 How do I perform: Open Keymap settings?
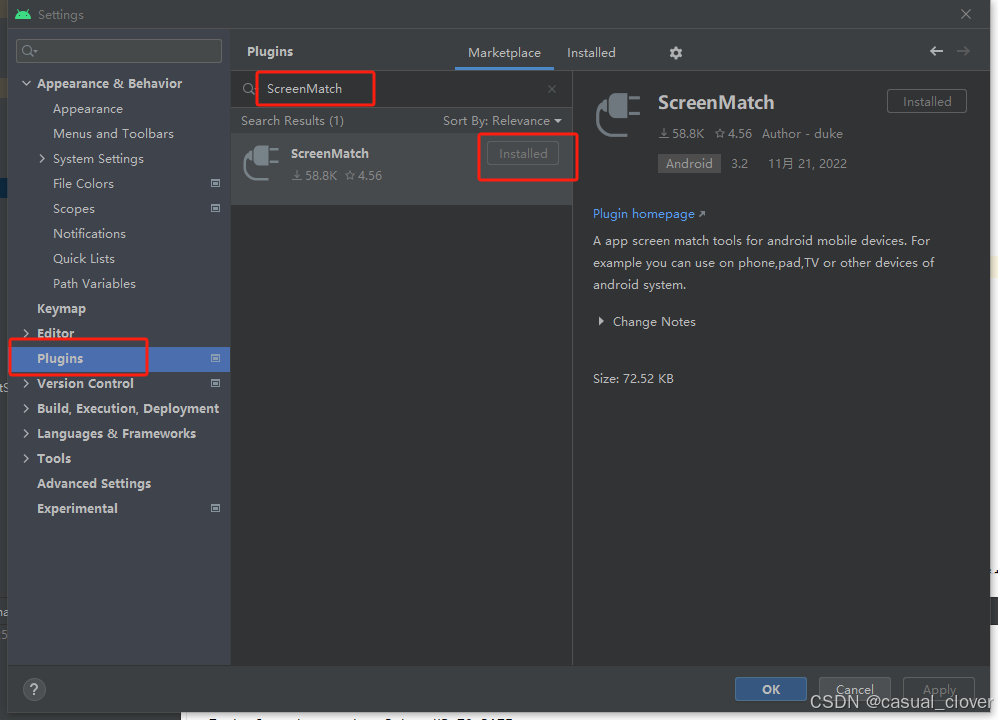pos(61,309)
